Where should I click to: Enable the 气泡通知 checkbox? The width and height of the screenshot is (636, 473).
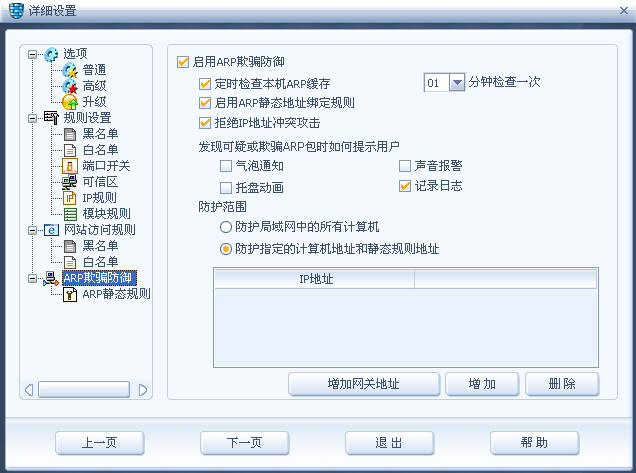click(x=226, y=166)
